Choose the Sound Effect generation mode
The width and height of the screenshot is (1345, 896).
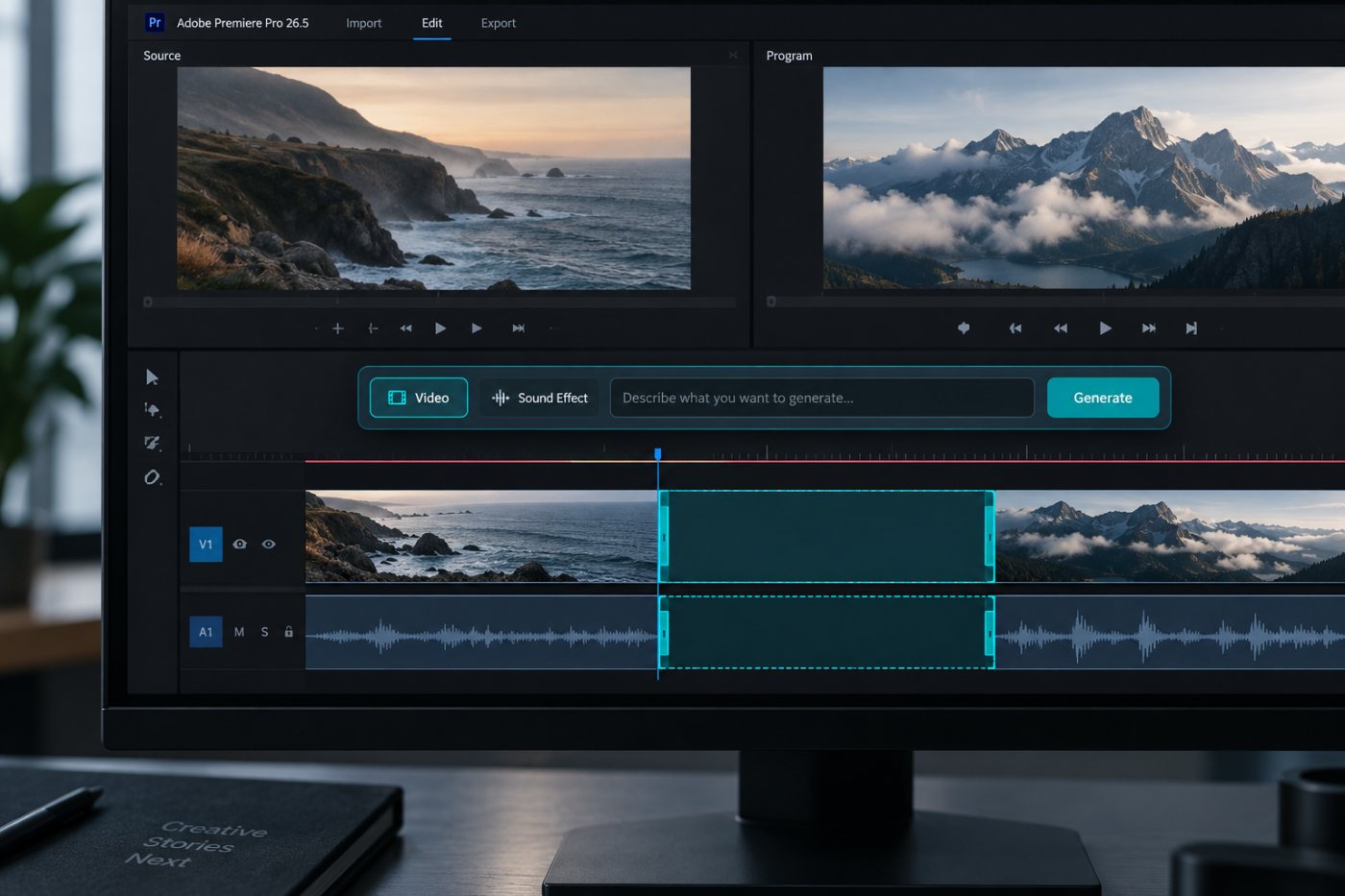click(540, 398)
